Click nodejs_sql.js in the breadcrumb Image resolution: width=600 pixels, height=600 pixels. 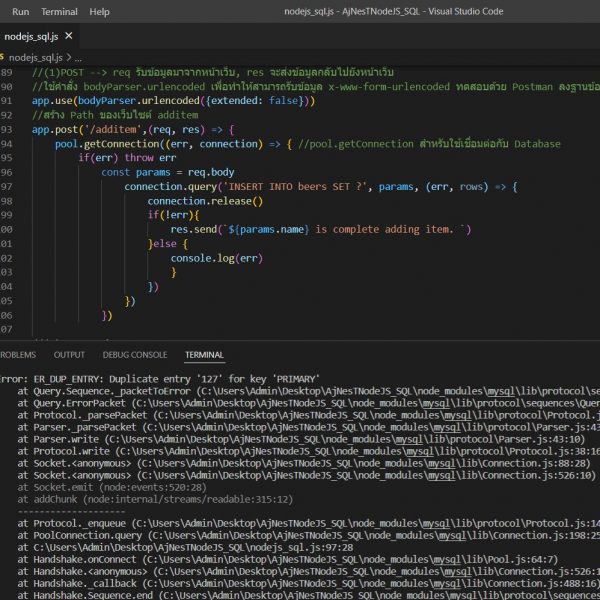click(36, 58)
